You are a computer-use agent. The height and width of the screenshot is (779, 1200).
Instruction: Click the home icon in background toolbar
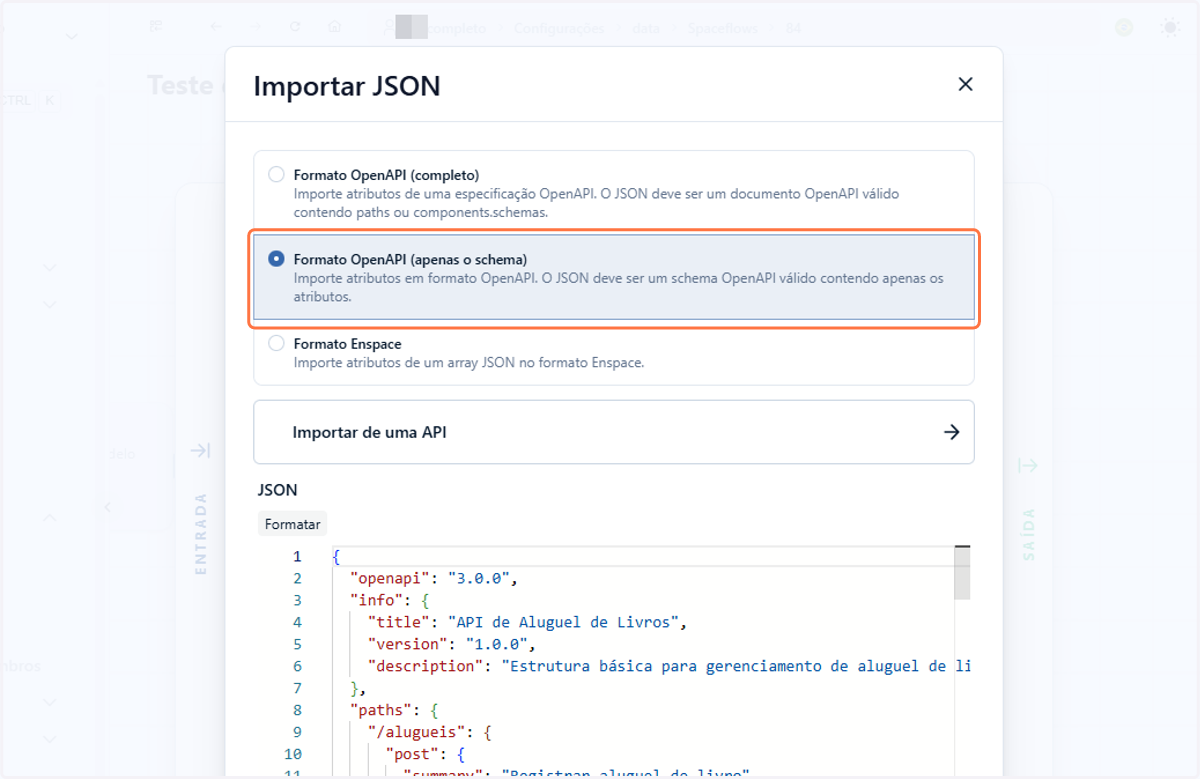pyautogui.click(x=335, y=28)
